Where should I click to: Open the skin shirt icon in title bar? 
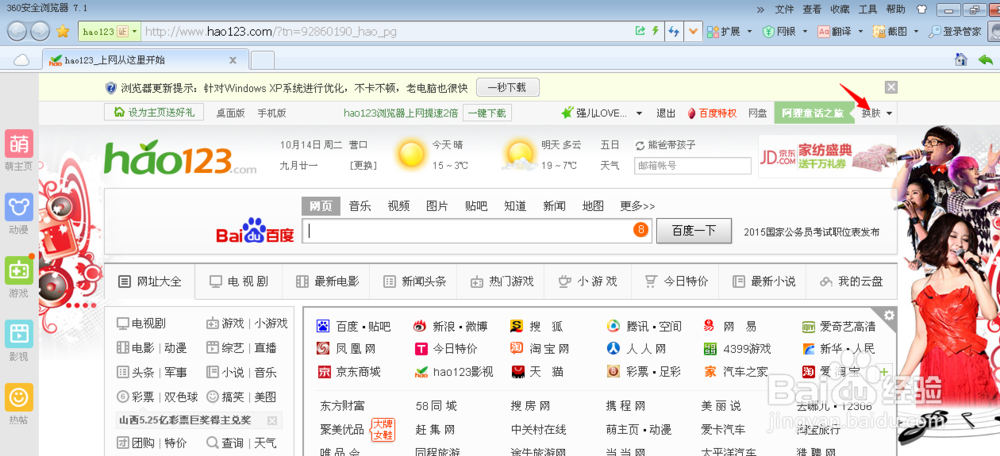pos(920,10)
